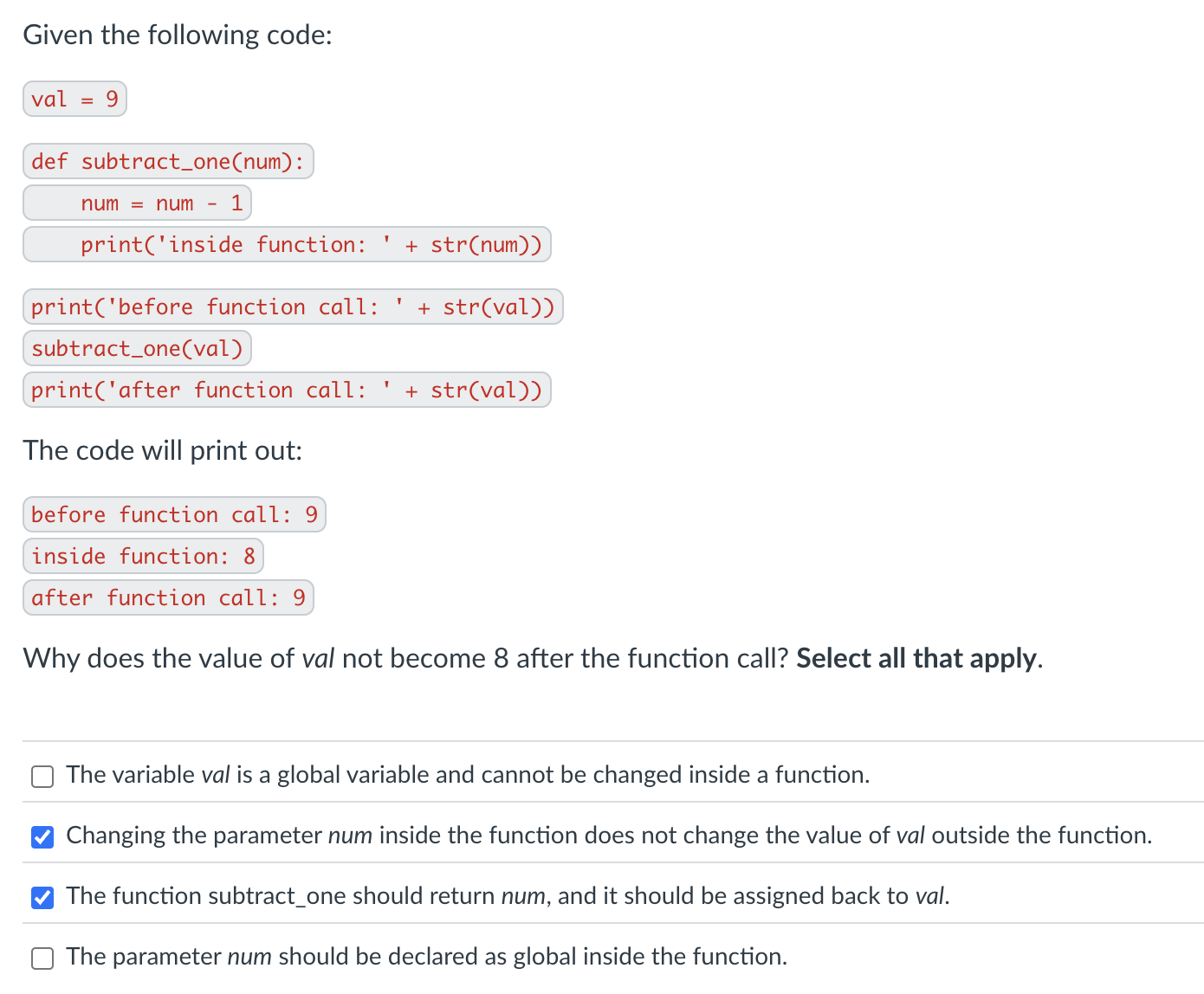1204x994 pixels.
Task: Uncheck the subtract_one return value answer
Action: pyautogui.click(x=42, y=897)
